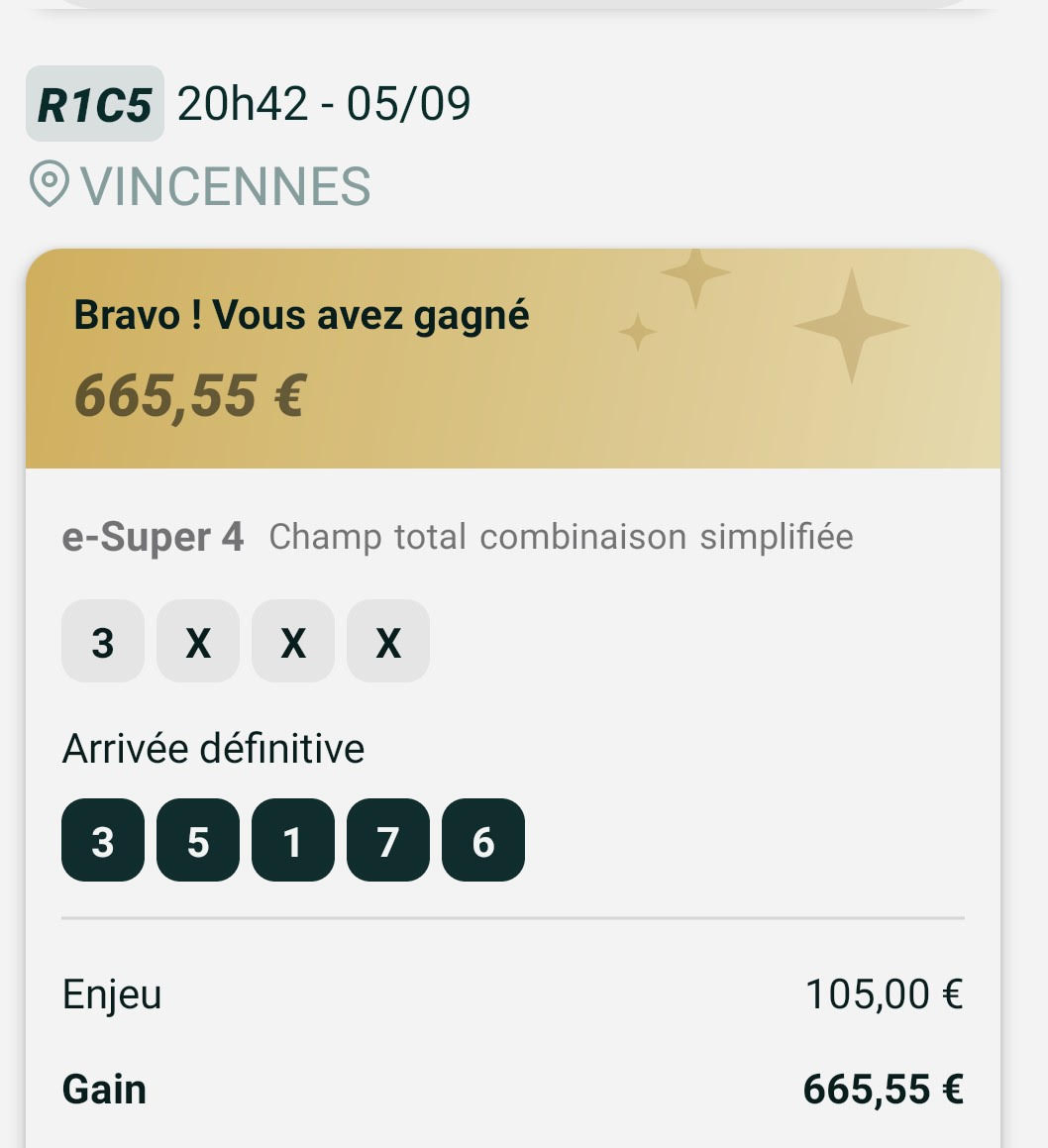
Task: Tap the last X chip in the bet combination
Action: click(387, 642)
